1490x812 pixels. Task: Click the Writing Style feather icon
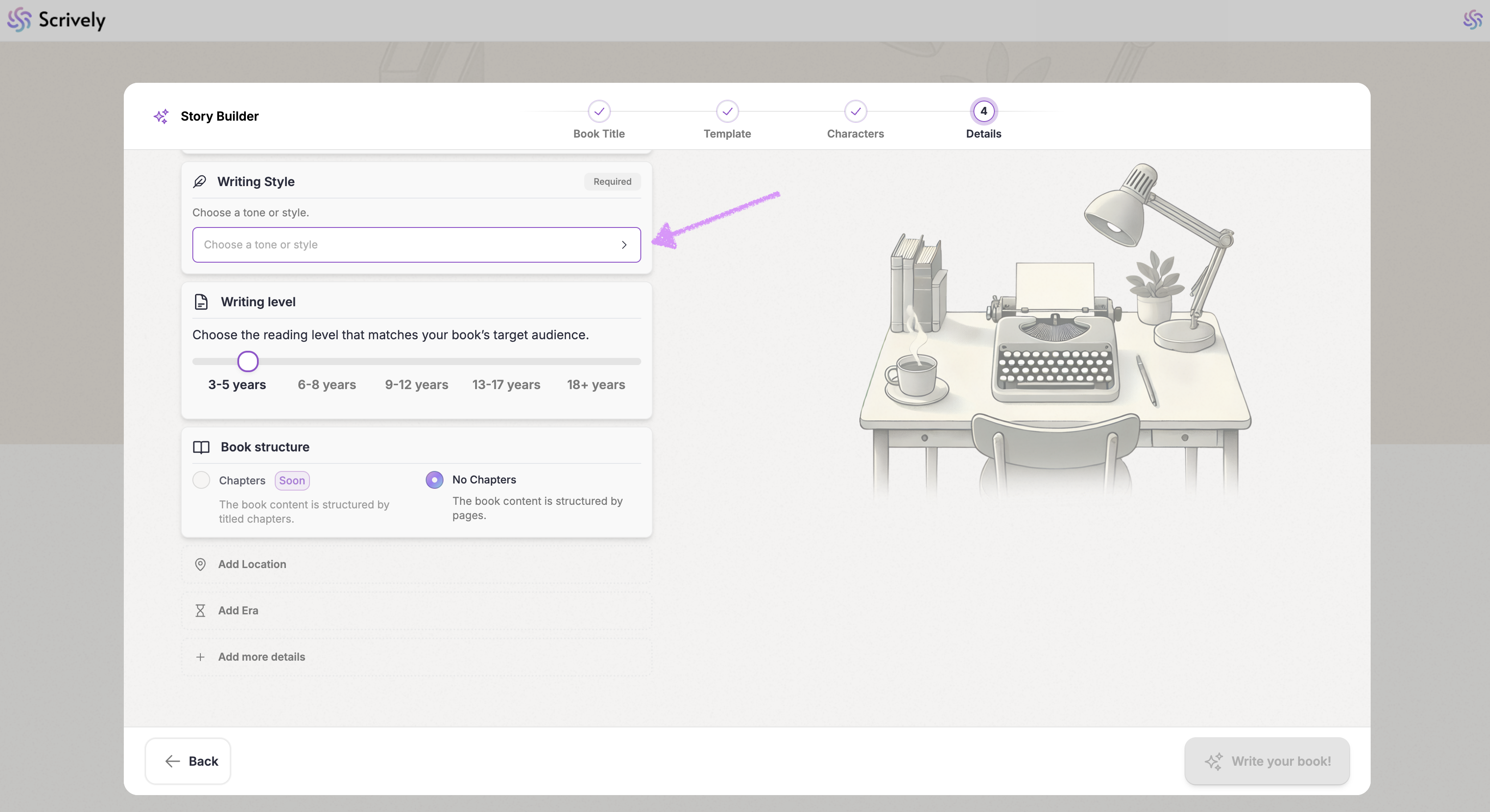[199, 182]
